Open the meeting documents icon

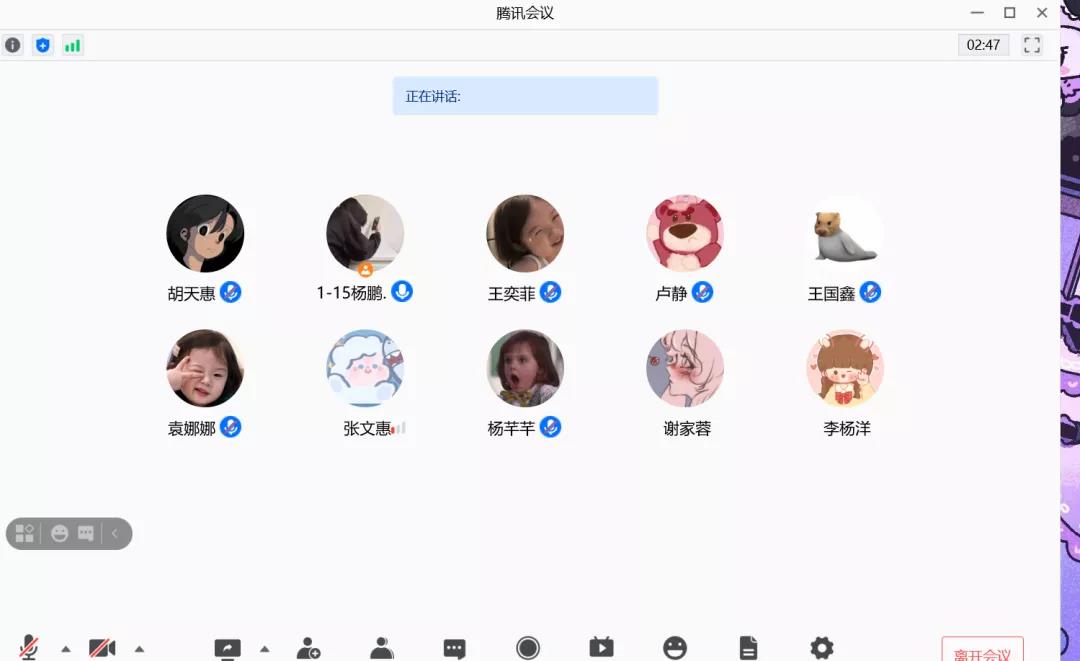[x=748, y=648]
